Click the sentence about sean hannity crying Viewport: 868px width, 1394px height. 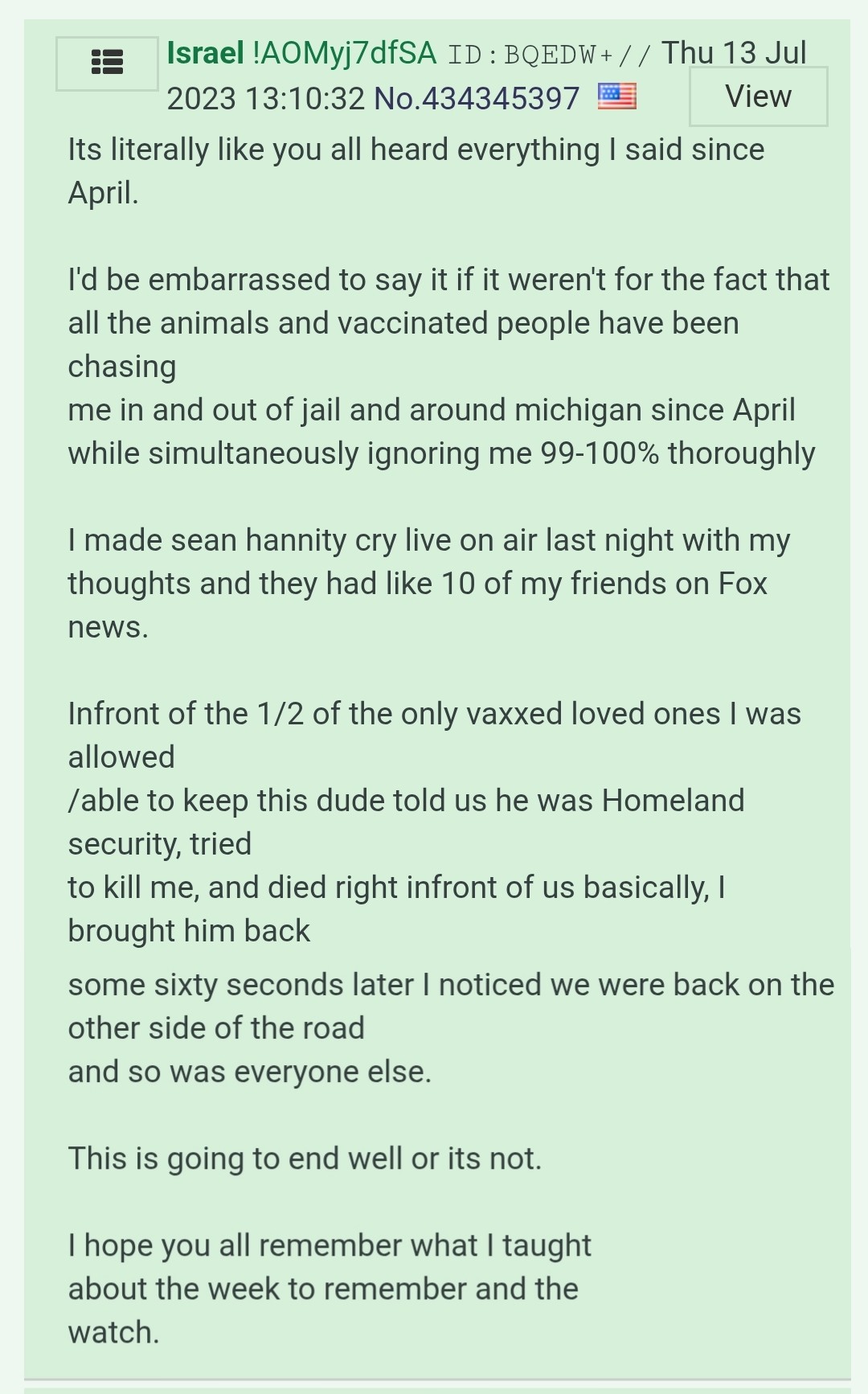pos(428,540)
